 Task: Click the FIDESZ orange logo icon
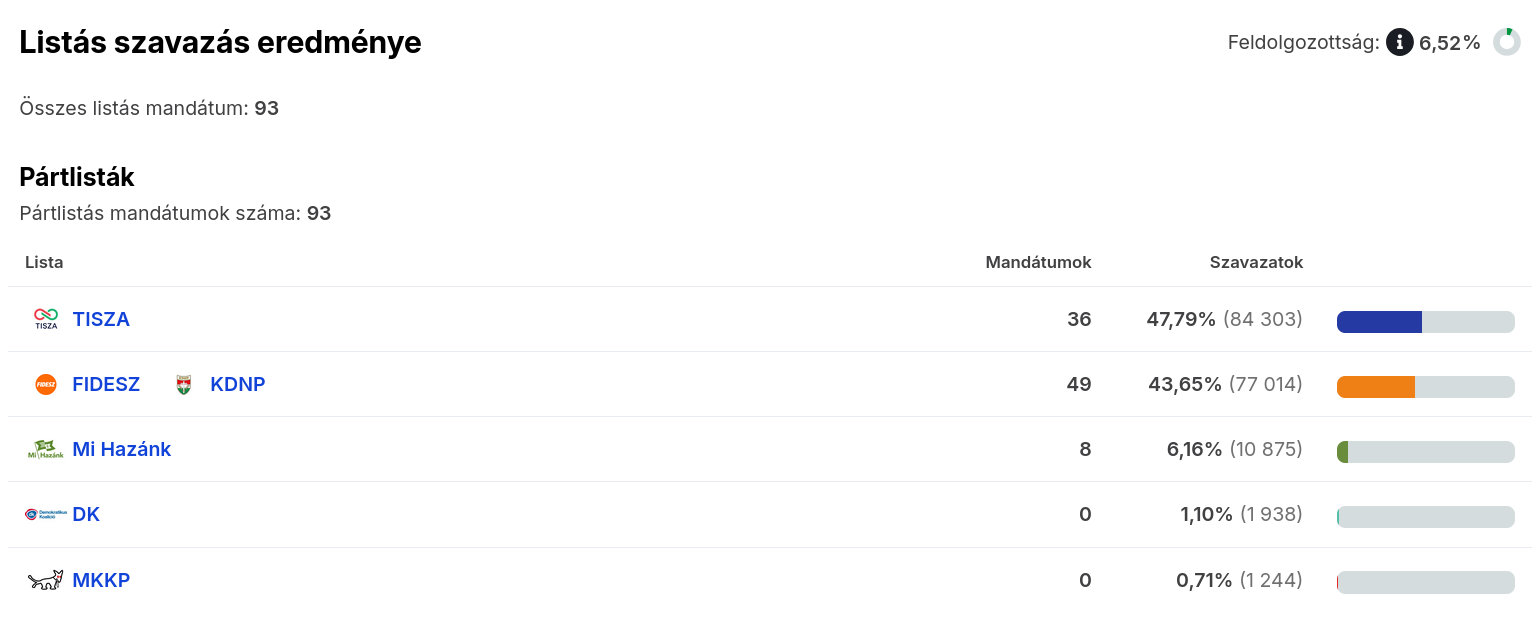tap(46, 384)
